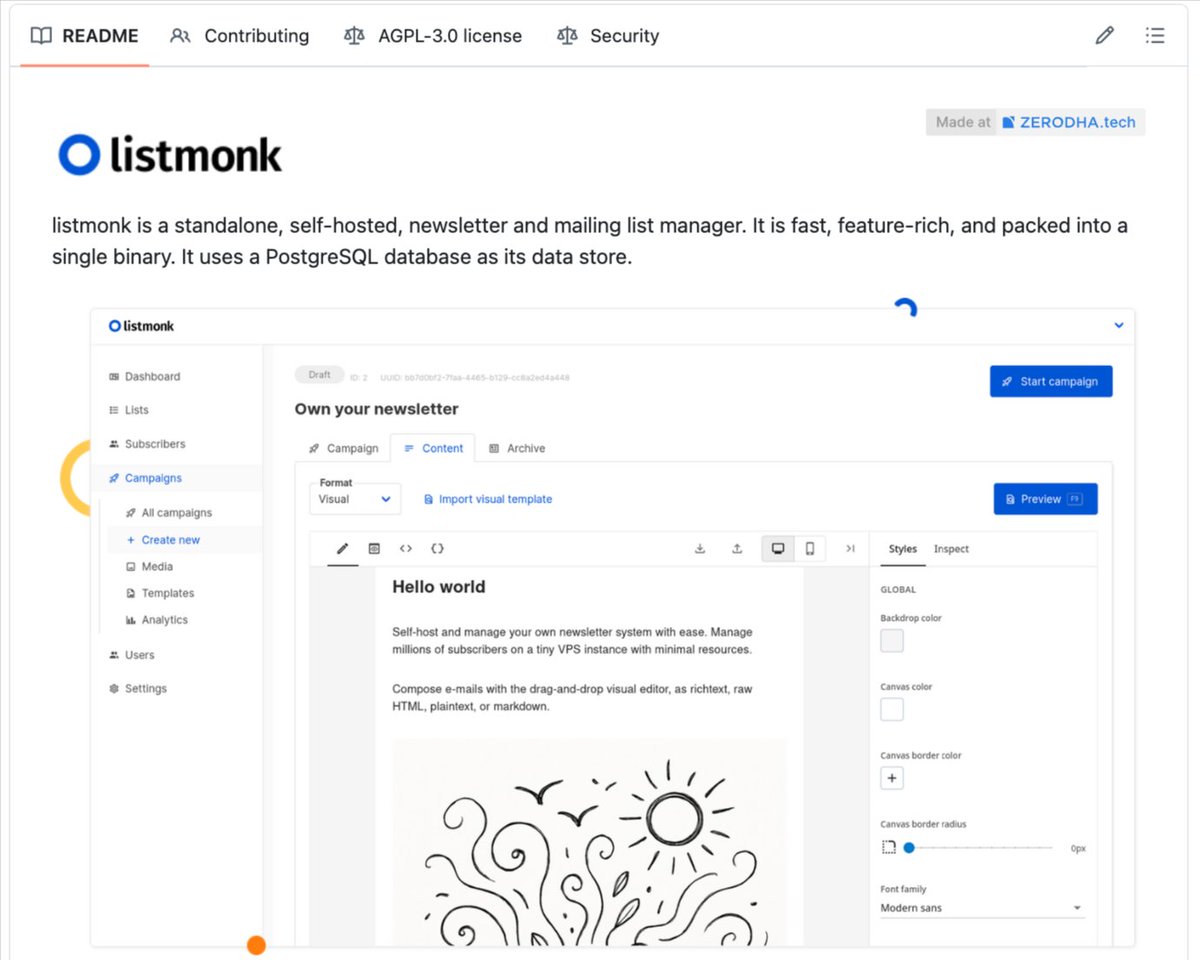1200x960 pixels.
Task: Click the pencil edit README icon
Action: coord(1105,36)
